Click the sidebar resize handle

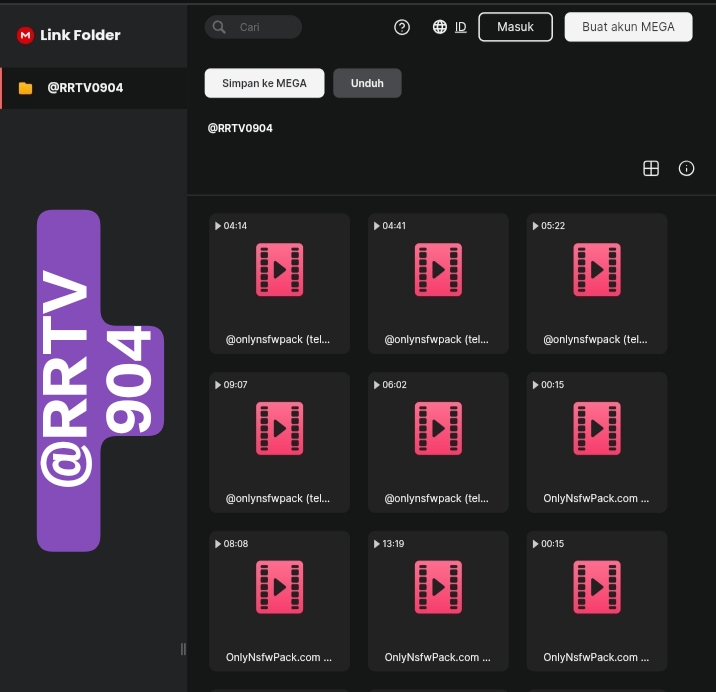183,649
